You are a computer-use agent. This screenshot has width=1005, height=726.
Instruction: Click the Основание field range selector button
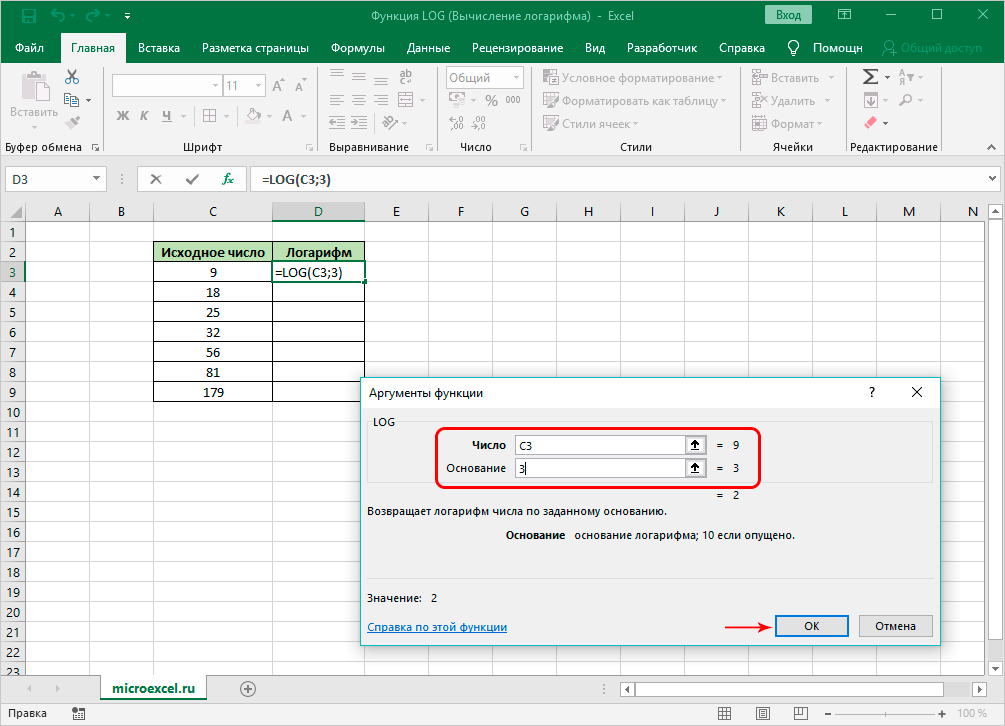(x=693, y=468)
